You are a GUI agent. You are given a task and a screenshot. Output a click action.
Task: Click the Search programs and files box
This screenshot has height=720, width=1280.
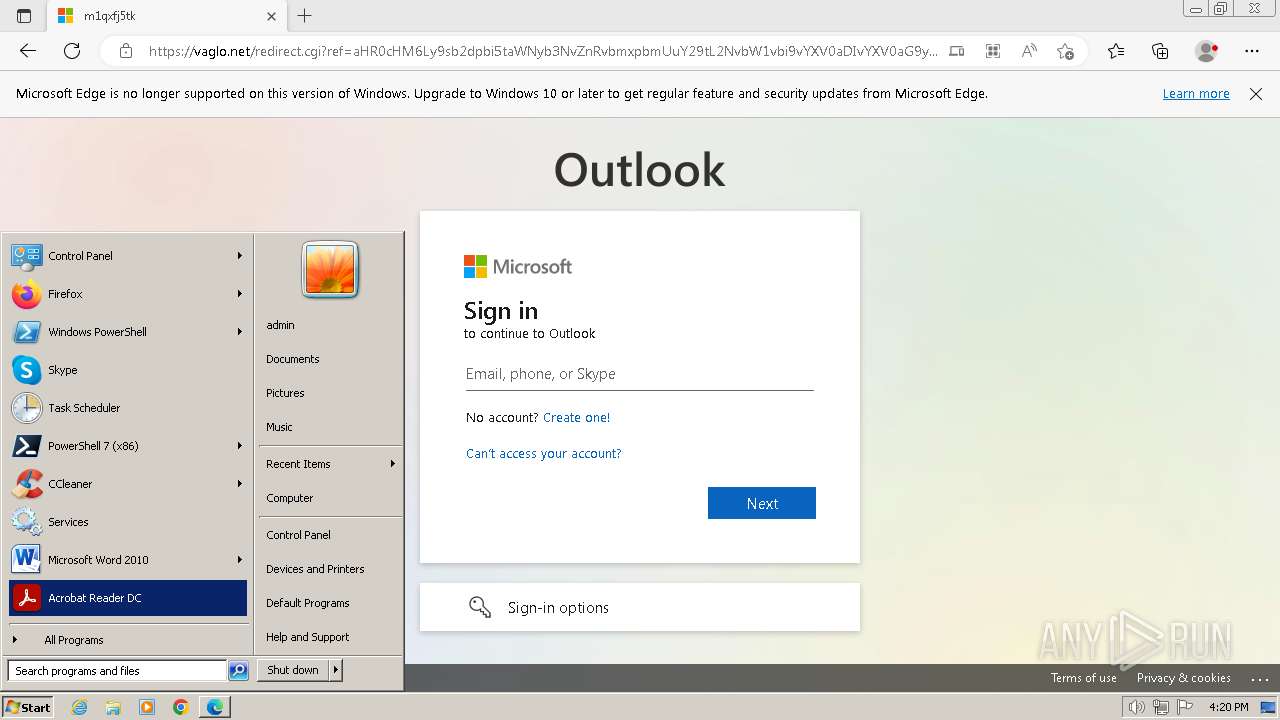(x=117, y=671)
